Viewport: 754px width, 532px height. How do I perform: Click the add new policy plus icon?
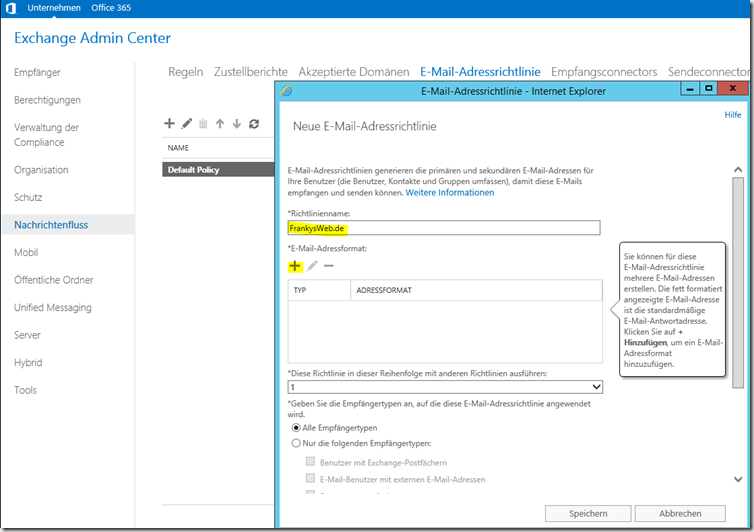click(x=170, y=123)
